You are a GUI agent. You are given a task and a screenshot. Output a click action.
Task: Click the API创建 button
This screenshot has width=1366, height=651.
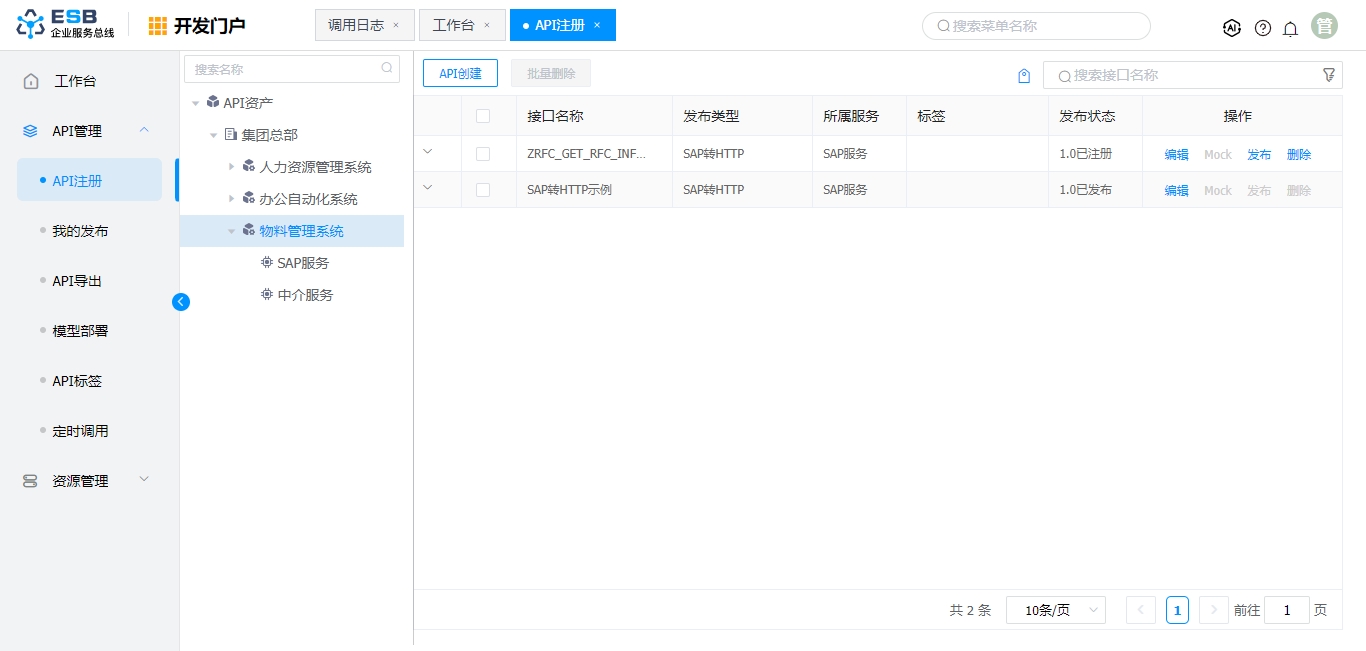coord(460,73)
